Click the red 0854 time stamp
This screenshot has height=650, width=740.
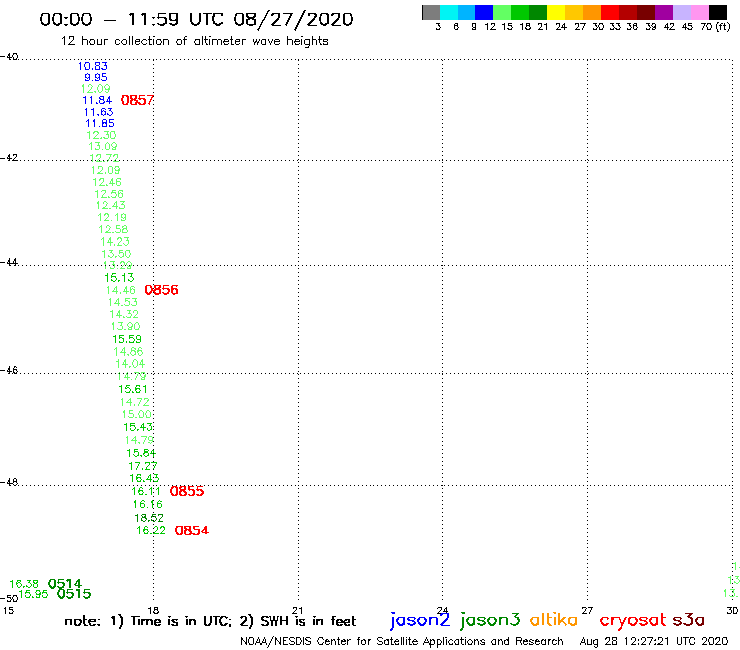[x=192, y=530]
